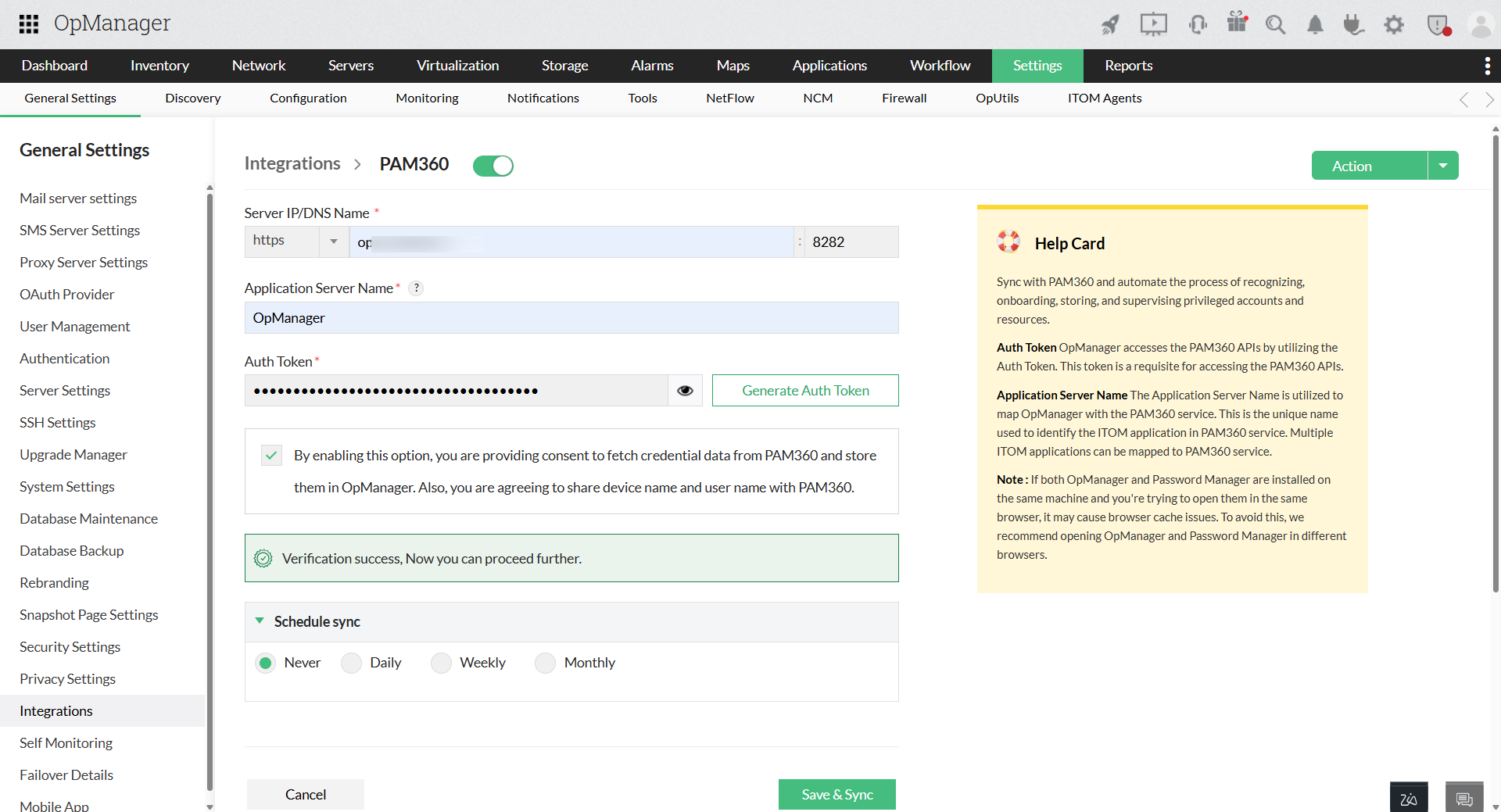Click the Application Server Name field
The image size is (1501, 812).
pos(571,318)
